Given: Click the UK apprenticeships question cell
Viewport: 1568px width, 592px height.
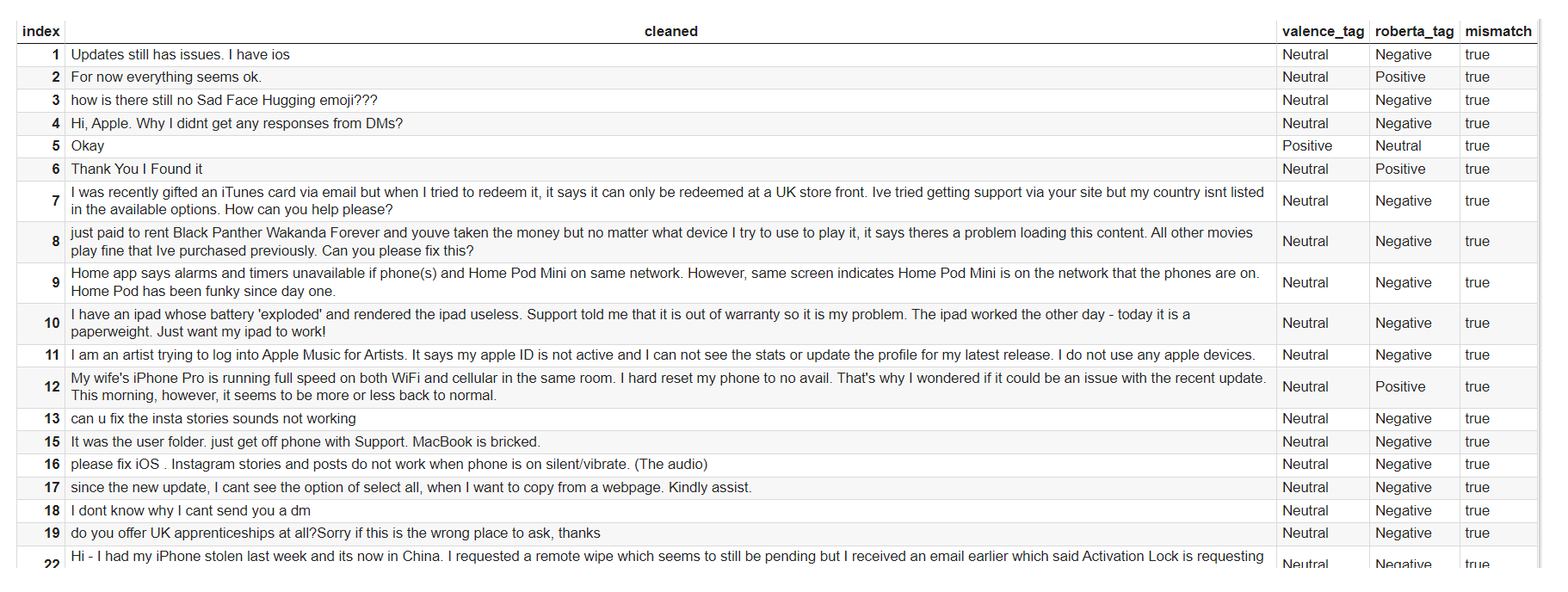Looking at the screenshot, I should coord(336,533).
